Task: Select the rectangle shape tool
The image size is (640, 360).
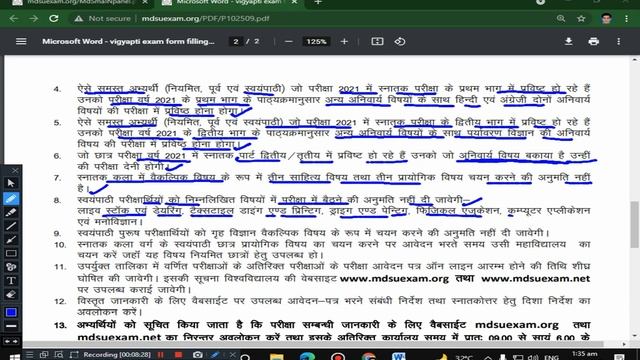Action: click(x=11, y=253)
